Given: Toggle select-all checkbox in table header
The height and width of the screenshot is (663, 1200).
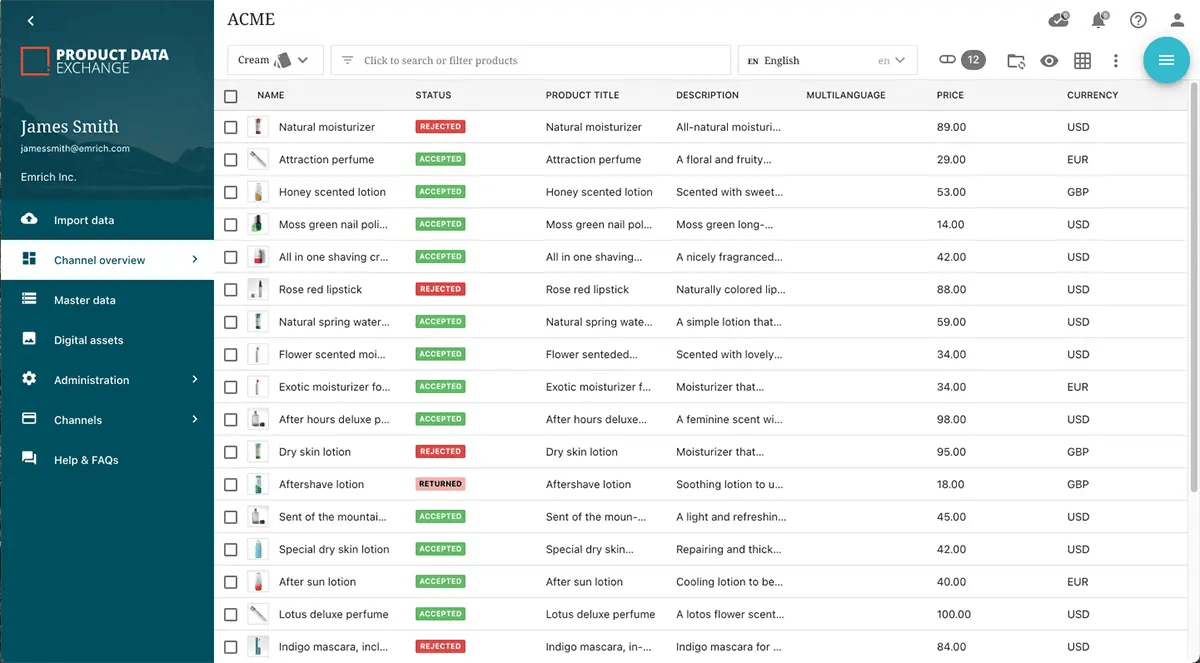Looking at the screenshot, I should [231, 96].
